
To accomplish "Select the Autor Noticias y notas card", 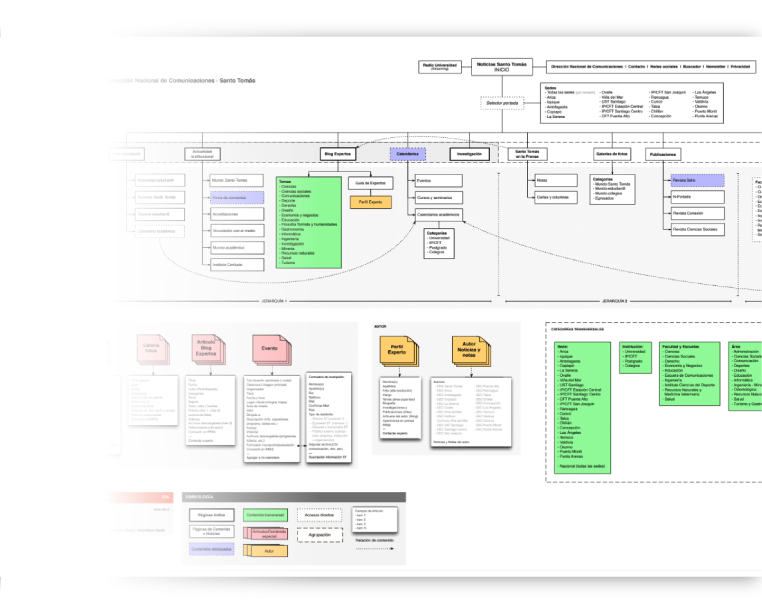I will [468, 350].
